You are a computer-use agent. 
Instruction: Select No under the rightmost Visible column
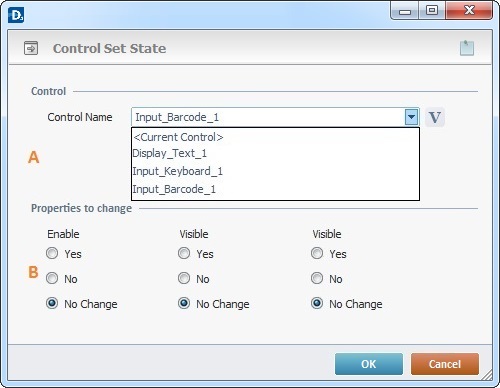tap(317, 278)
